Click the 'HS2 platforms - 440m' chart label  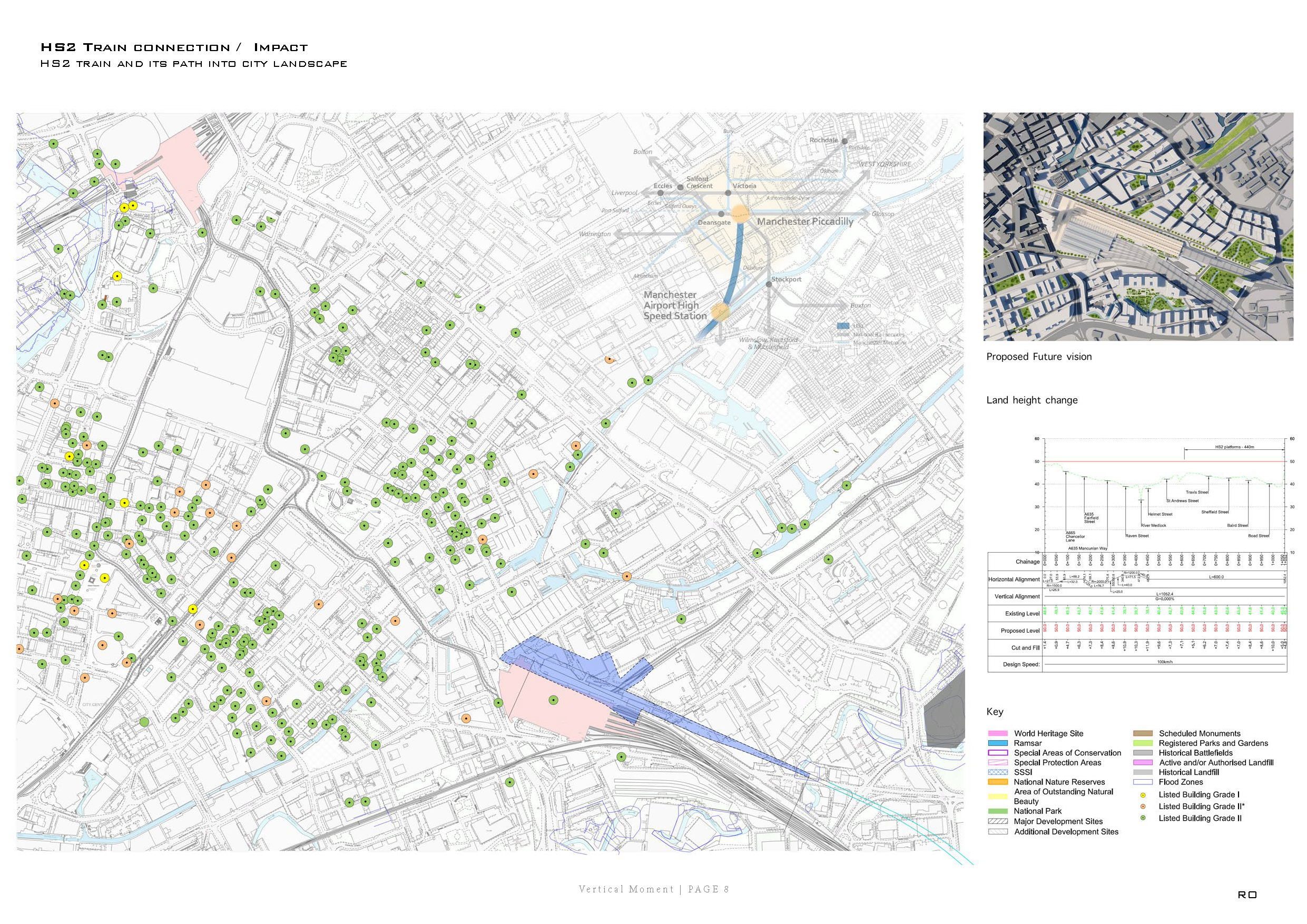1235,447
